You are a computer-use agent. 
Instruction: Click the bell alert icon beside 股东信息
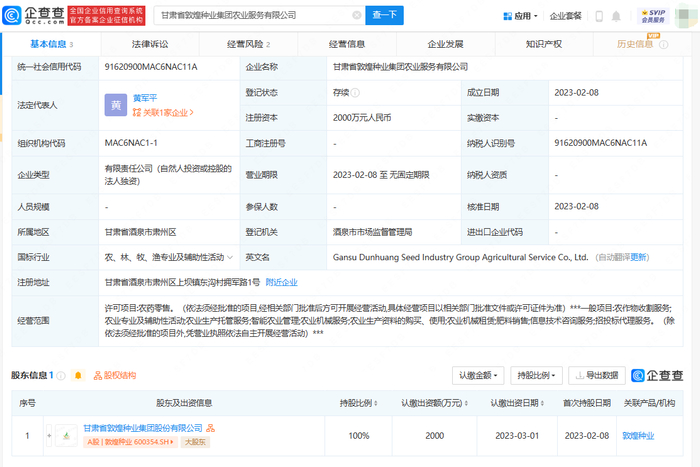pos(78,375)
